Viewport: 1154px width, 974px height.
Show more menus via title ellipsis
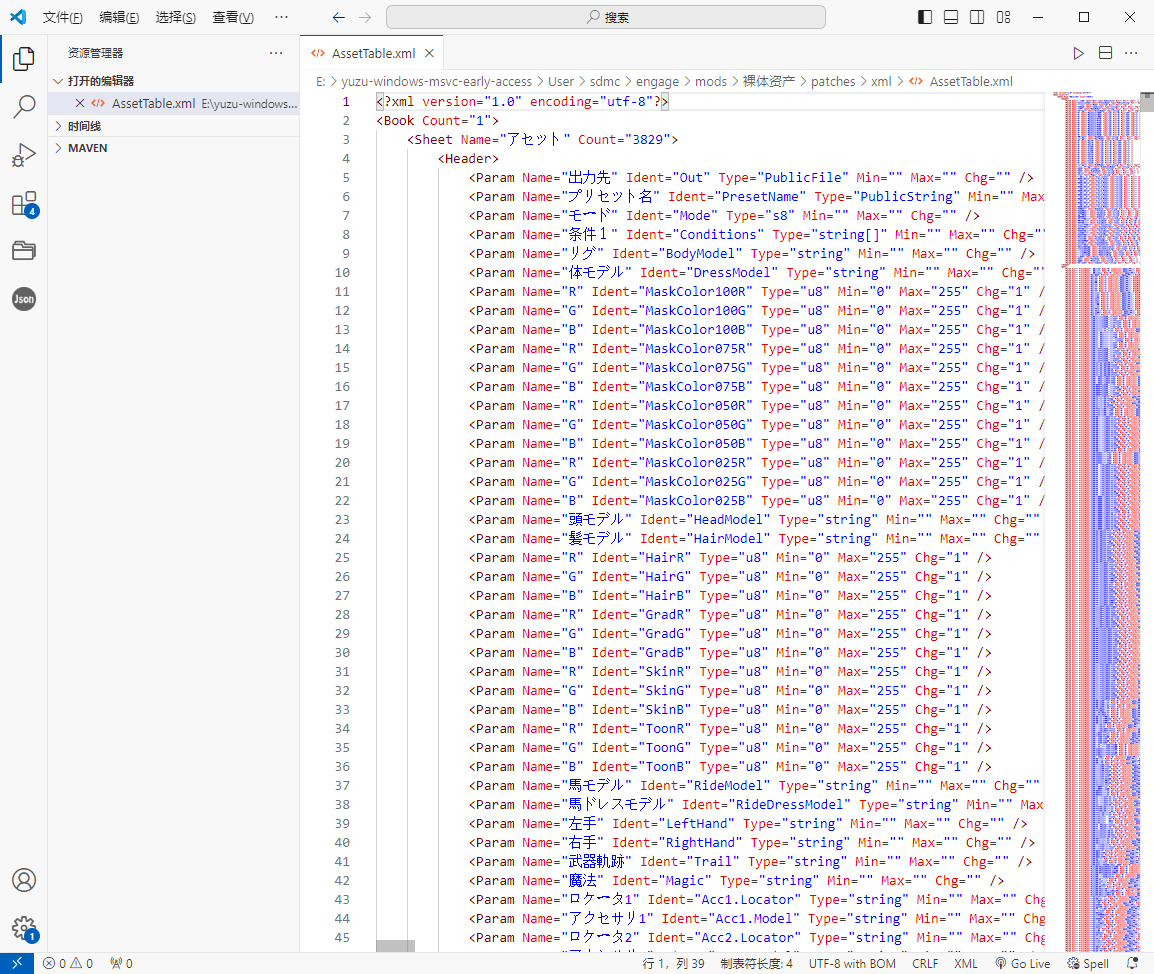pyautogui.click(x=281, y=17)
